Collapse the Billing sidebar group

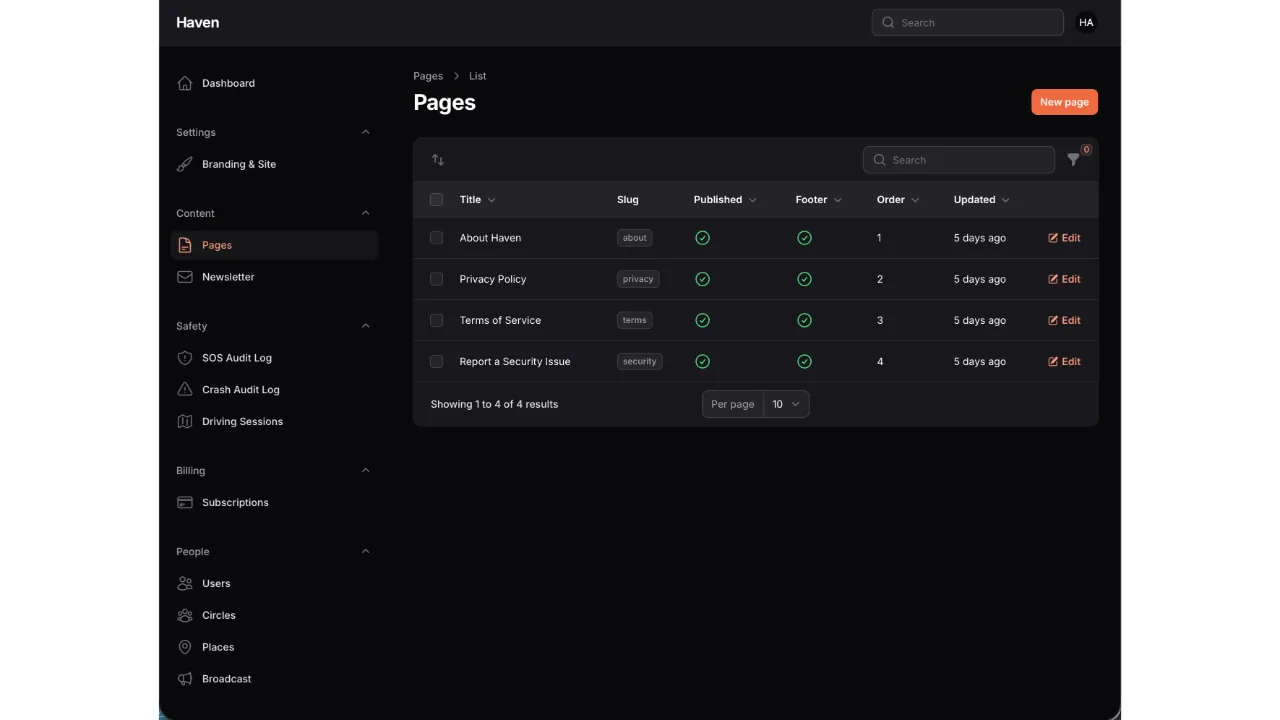pyautogui.click(x=365, y=470)
